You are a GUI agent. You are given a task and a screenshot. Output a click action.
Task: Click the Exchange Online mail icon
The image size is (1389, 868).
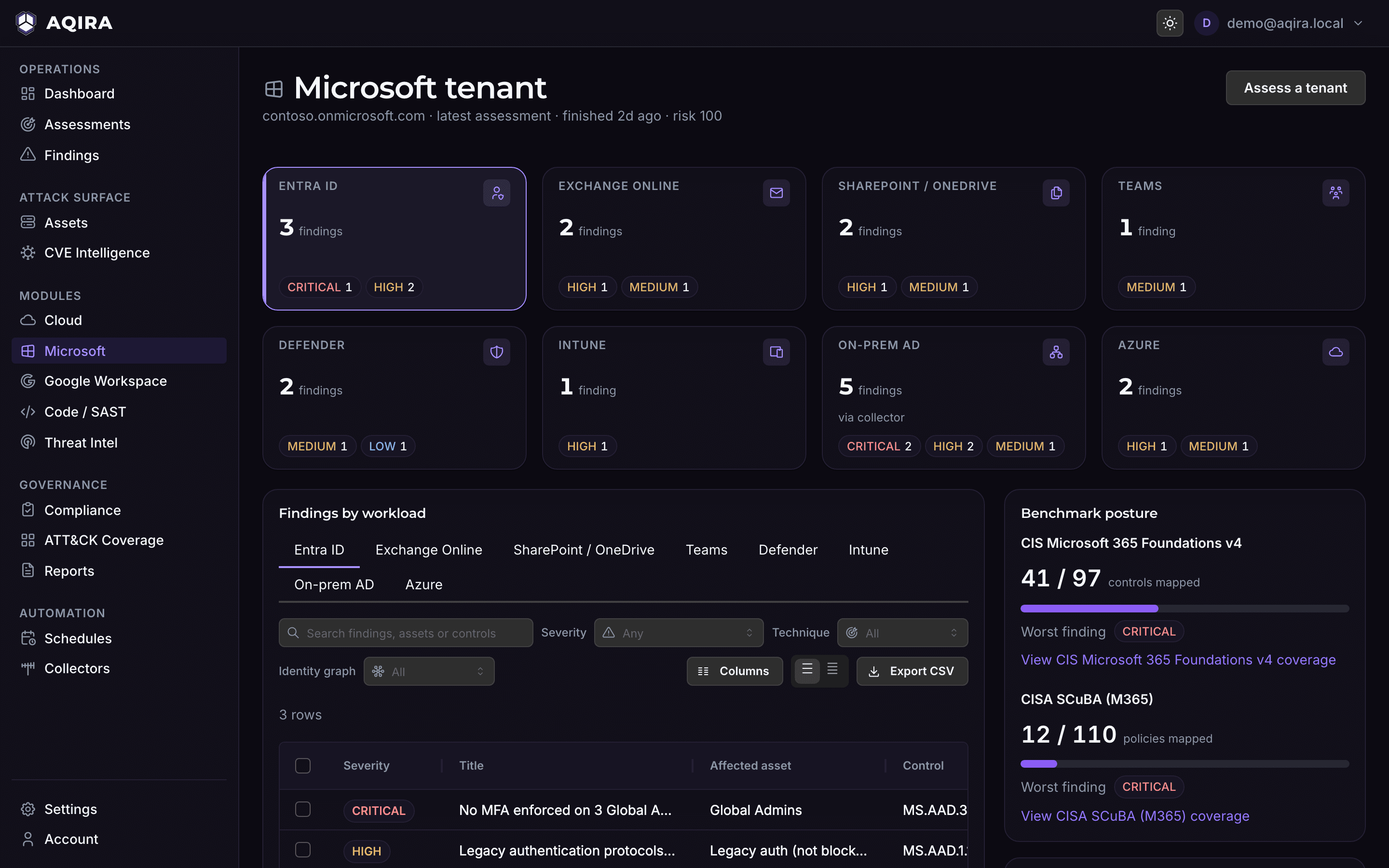coord(776,193)
